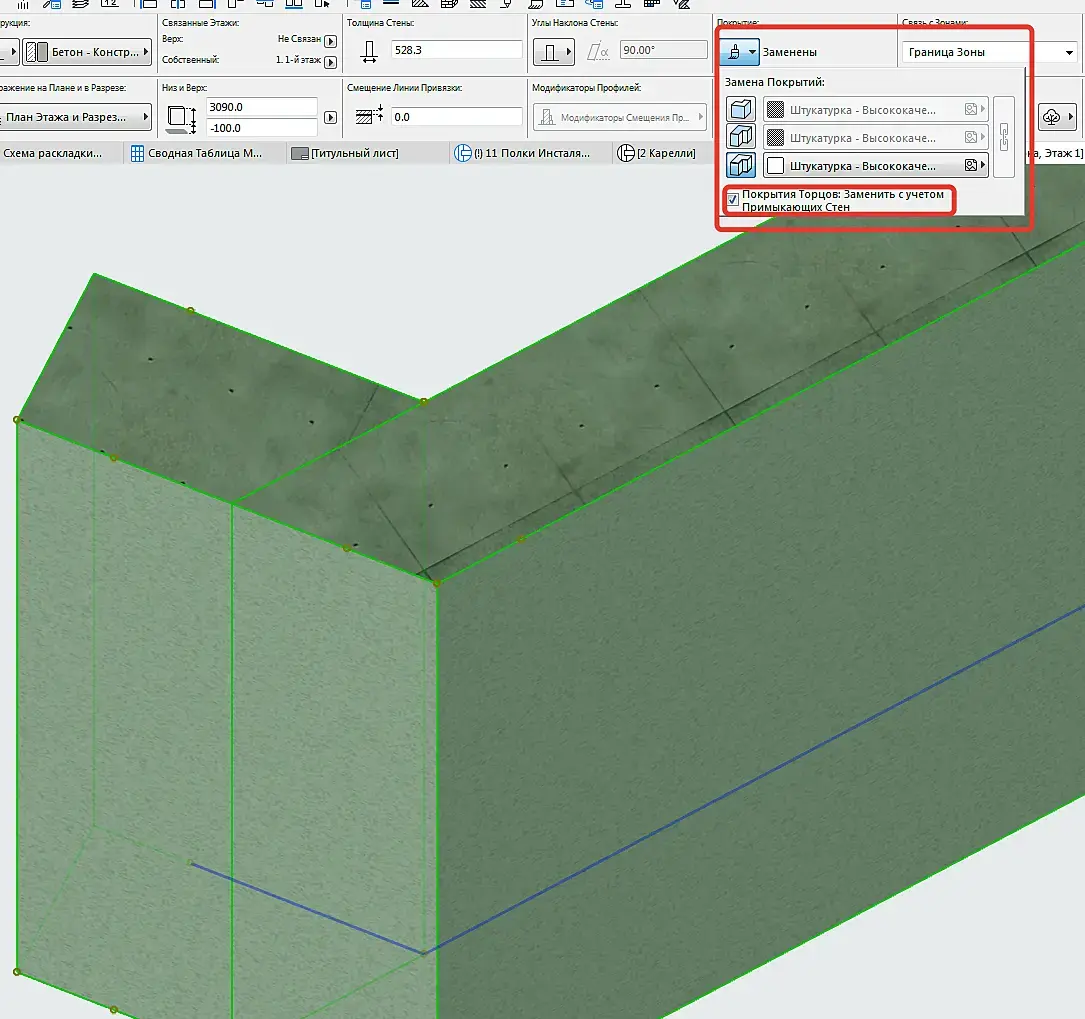Click the tree icon button
The width and height of the screenshot is (1085, 1019).
click(1057, 117)
